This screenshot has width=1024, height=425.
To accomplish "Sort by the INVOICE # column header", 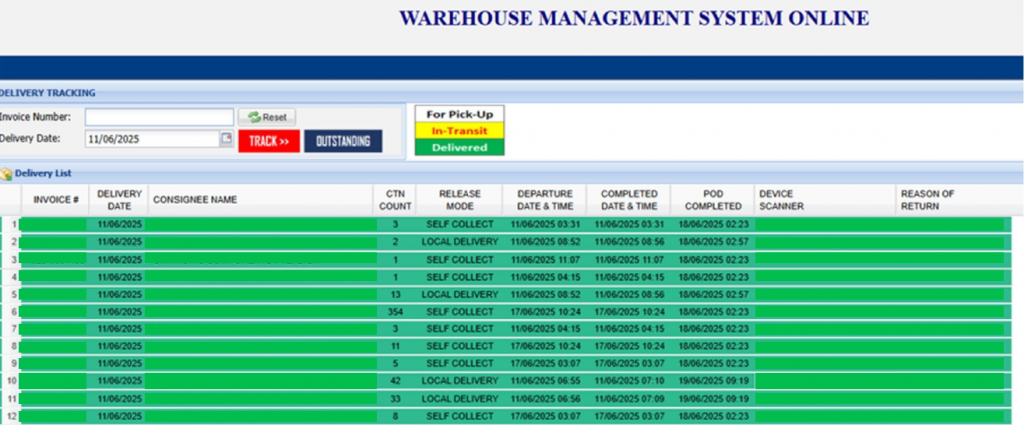I will [x=56, y=200].
